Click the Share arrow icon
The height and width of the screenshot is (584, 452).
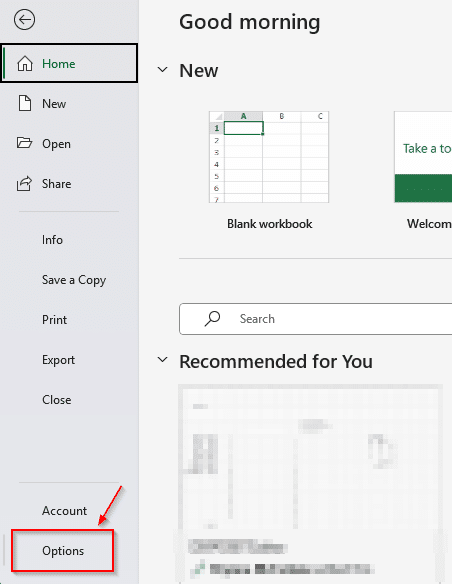point(24,184)
